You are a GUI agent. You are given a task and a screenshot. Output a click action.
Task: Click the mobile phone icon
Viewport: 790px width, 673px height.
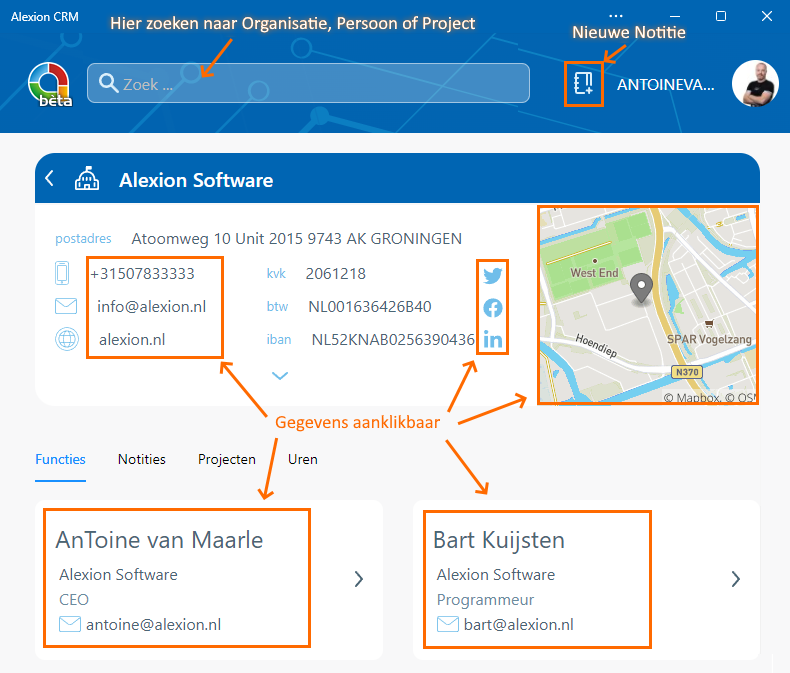pos(62,274)
